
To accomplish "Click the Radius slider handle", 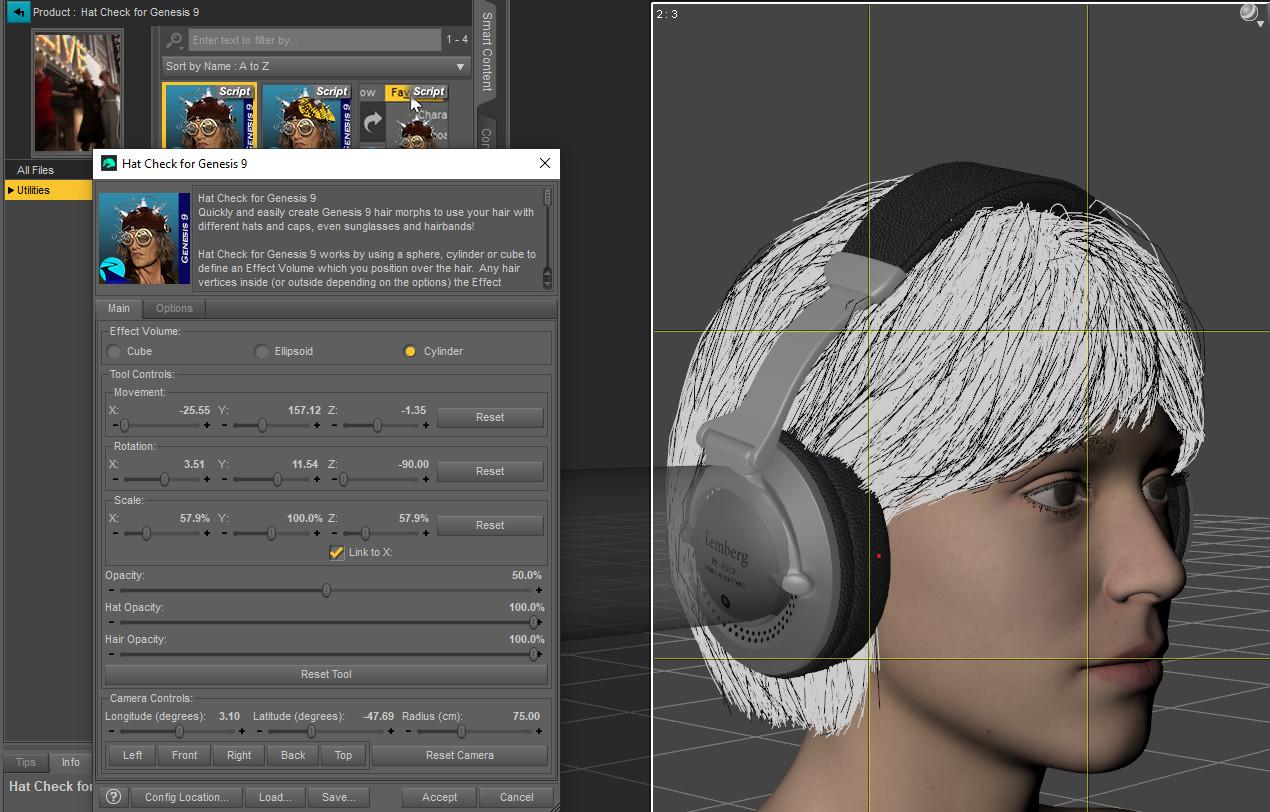I will click(461, 731).
